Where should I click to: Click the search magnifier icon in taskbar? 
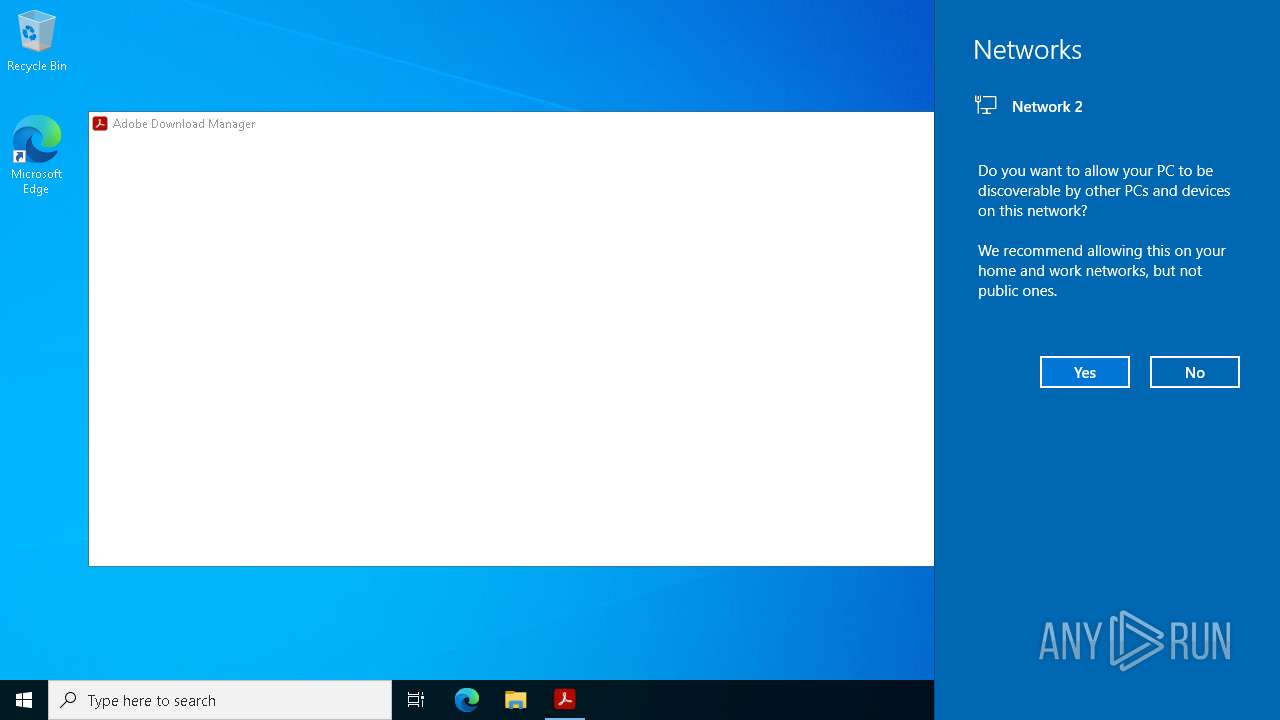(68, 700)
